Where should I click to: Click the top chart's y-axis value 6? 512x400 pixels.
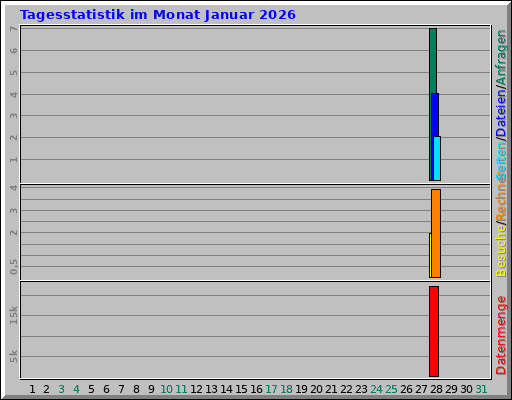(x=13, y=51)
